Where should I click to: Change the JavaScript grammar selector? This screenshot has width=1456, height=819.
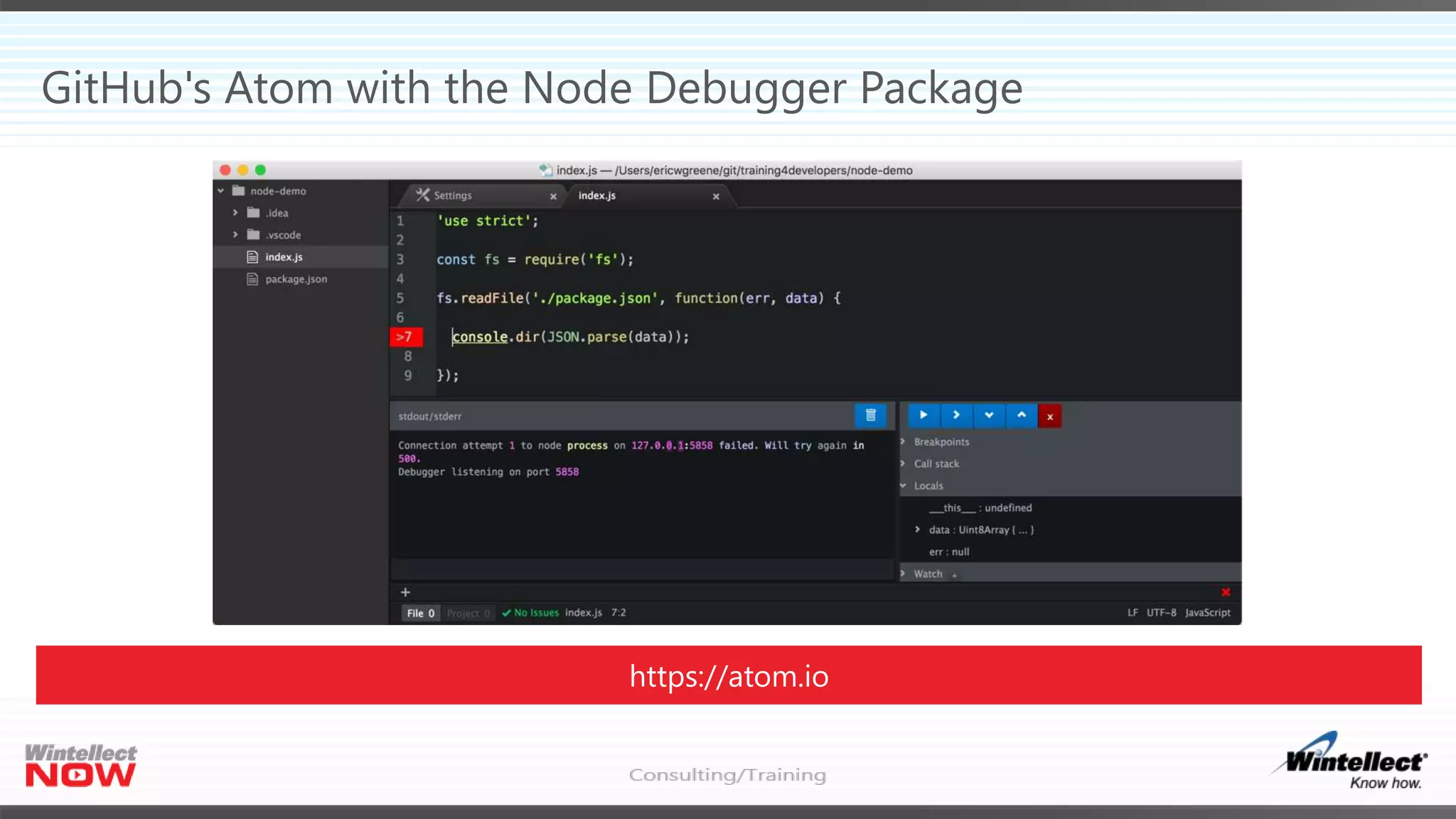coord(1207,613)
